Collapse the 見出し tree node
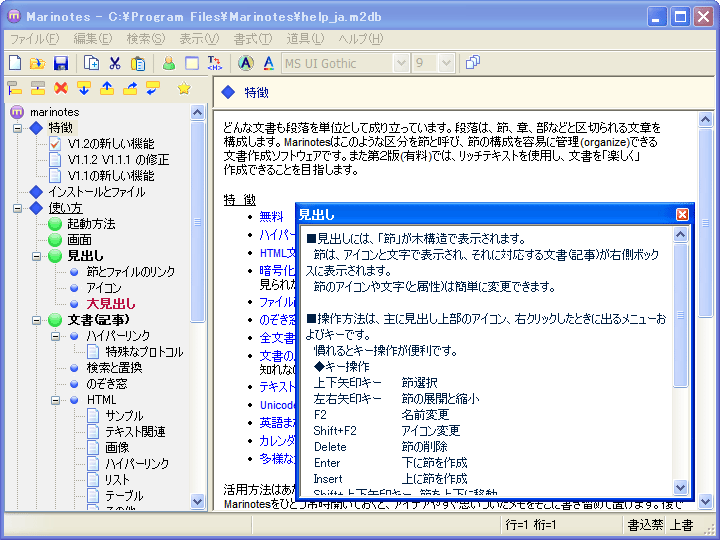The width and height of the screenshot is (720, 540). 36,256
